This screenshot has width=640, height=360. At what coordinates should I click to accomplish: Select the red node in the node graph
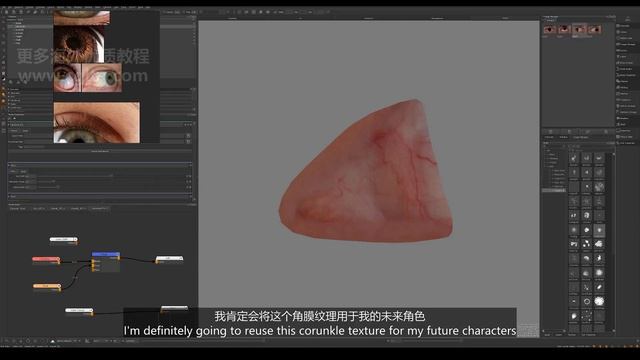[x=46, y=260]
